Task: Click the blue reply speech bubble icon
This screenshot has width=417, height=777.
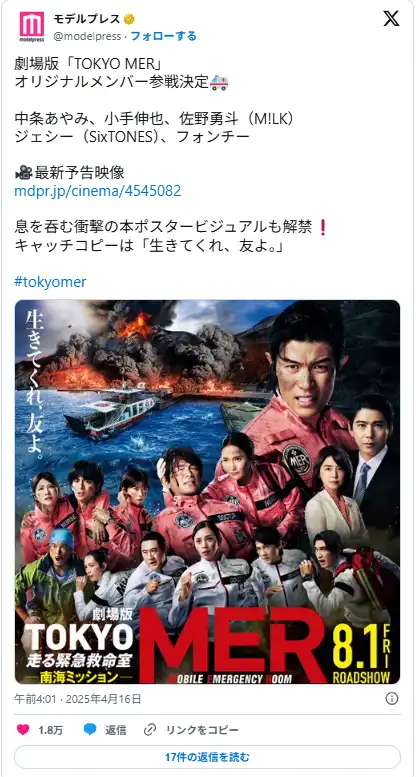Action: [90, 729]
